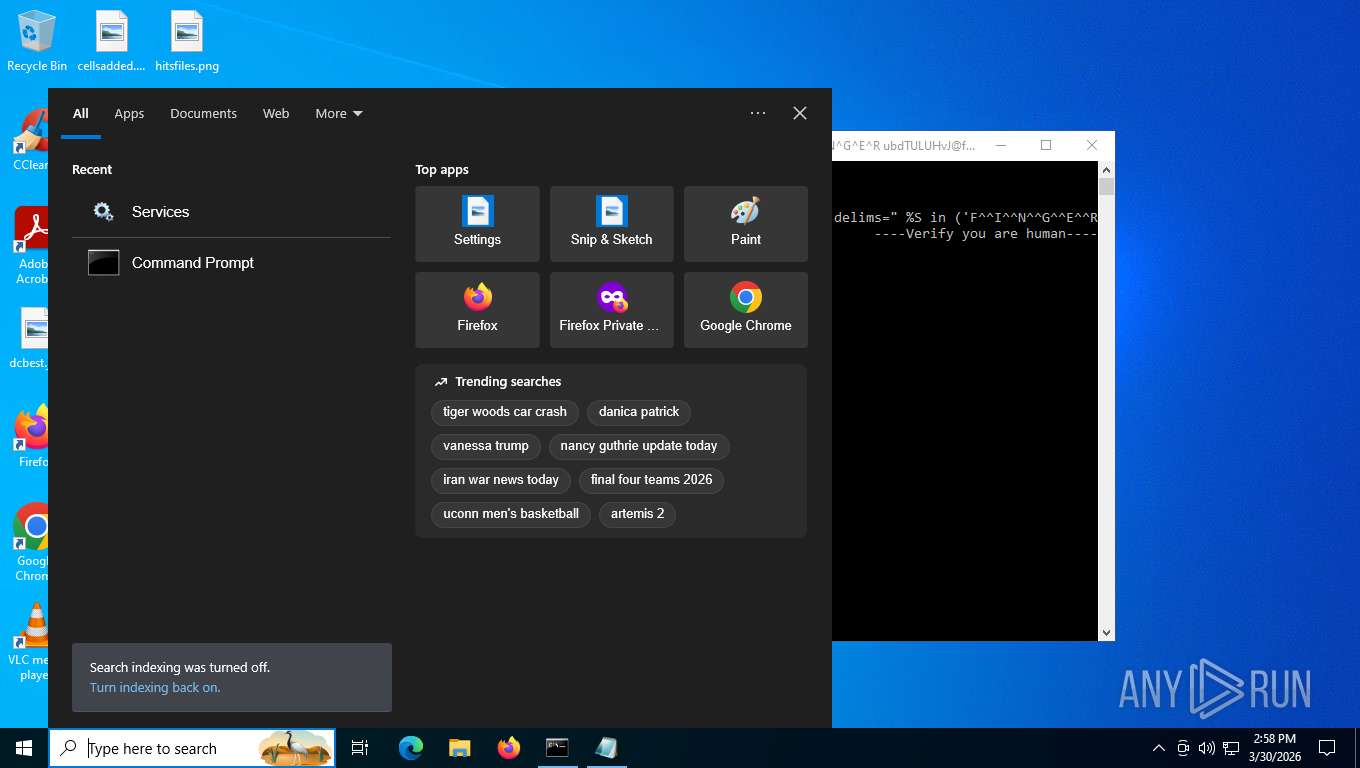Screen dimensions: 1360x768
Task: Launch Google Chrome tile
Action: point(745,310)
